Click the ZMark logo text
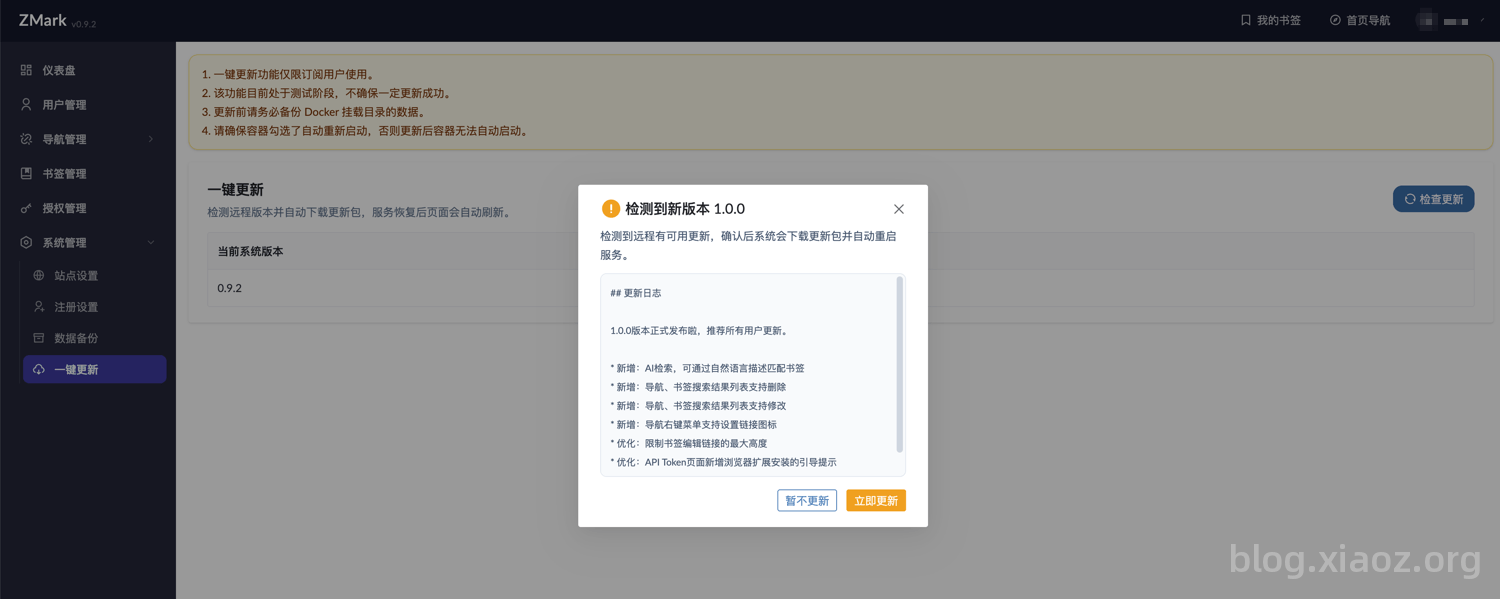 43,20
